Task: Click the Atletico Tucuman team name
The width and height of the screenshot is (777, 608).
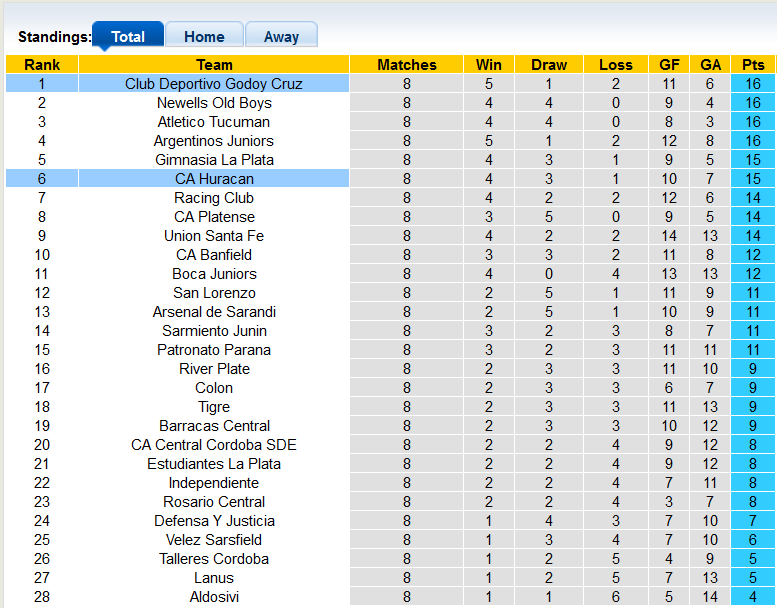Action: 214,122
